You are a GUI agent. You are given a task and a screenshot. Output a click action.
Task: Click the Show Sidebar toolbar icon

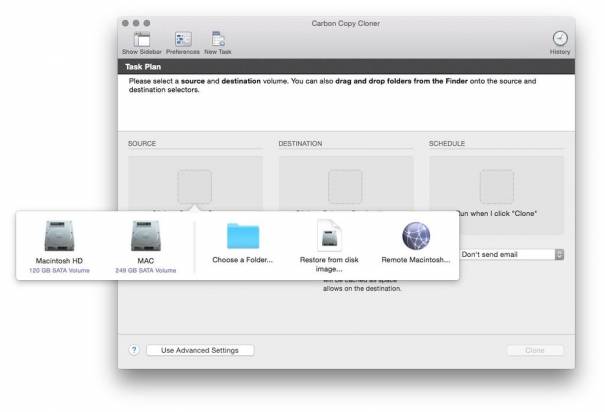coord(142,40)
